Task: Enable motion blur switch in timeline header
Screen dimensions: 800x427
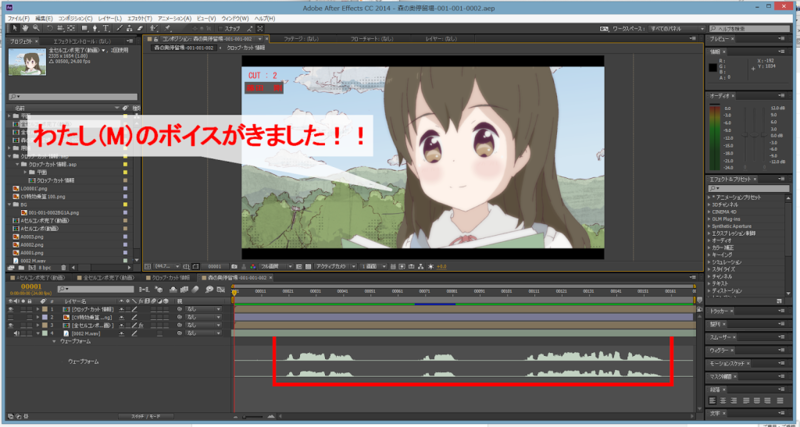Action: point(195,289)
